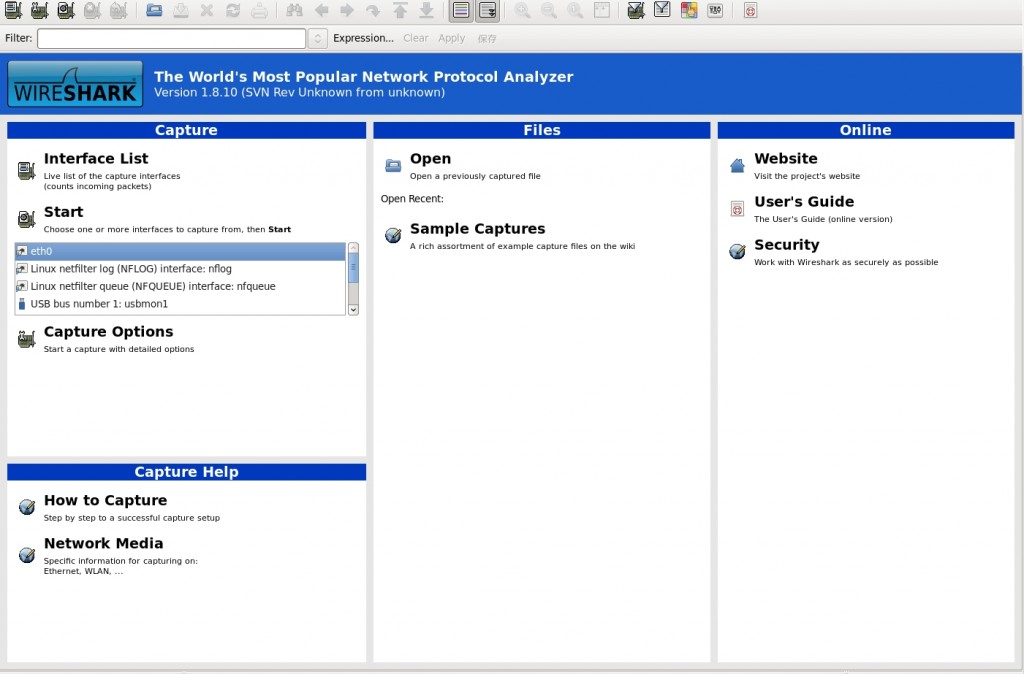Click the Wireshark logo banner image
Viewport: 1024px width, 674px height.
tap(75, 84)
